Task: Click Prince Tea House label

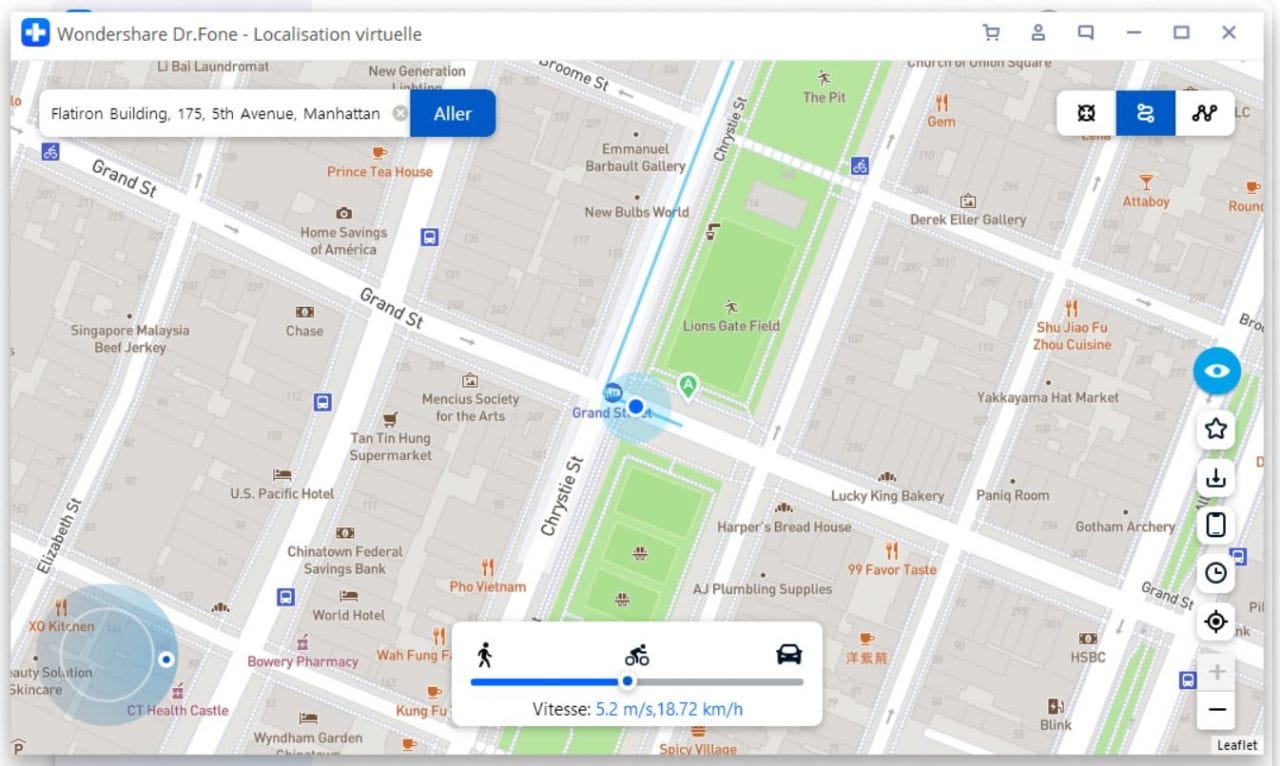Action: [380, 171]
